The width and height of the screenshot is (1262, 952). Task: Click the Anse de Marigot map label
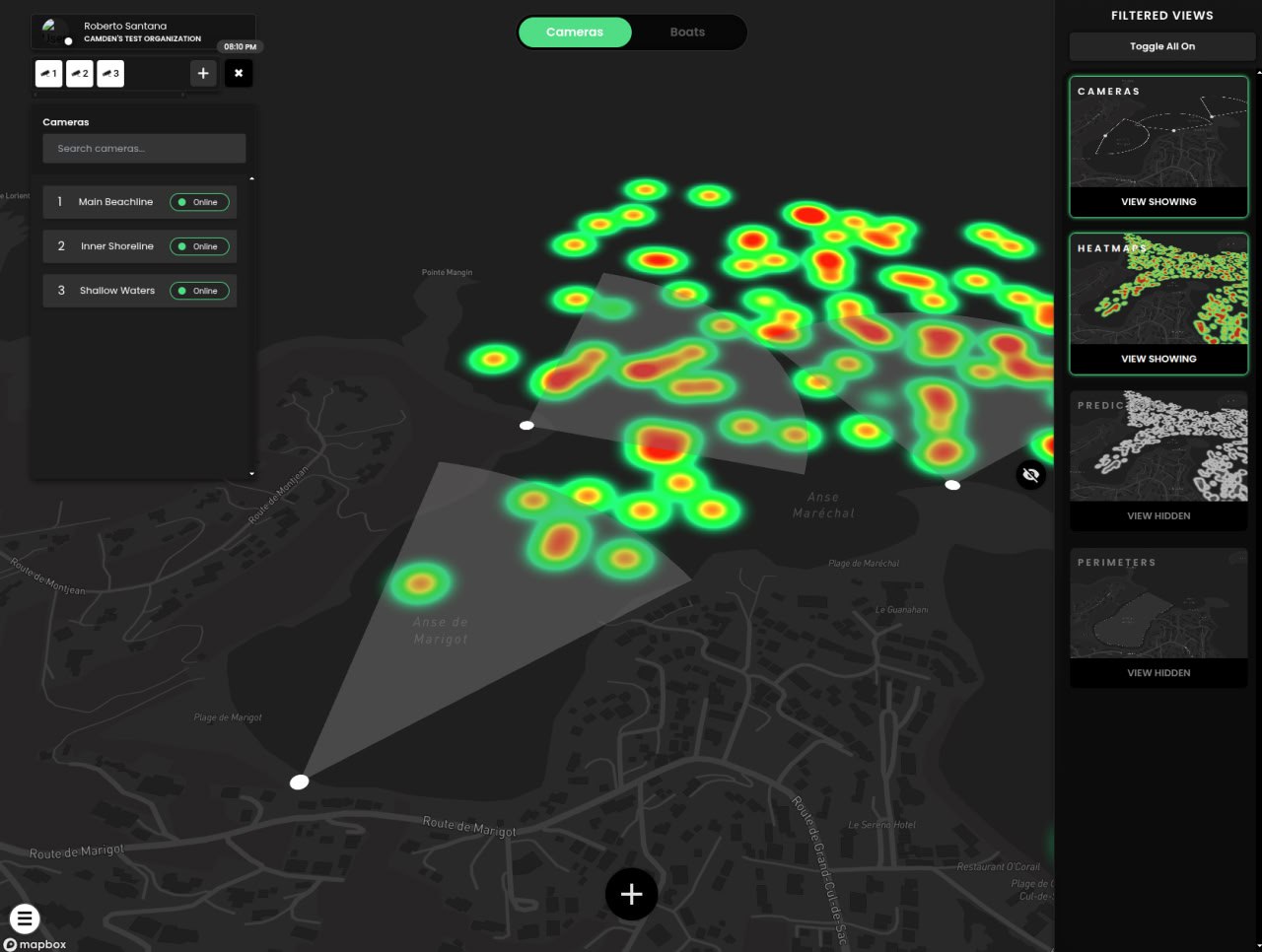tap(441, 631)
